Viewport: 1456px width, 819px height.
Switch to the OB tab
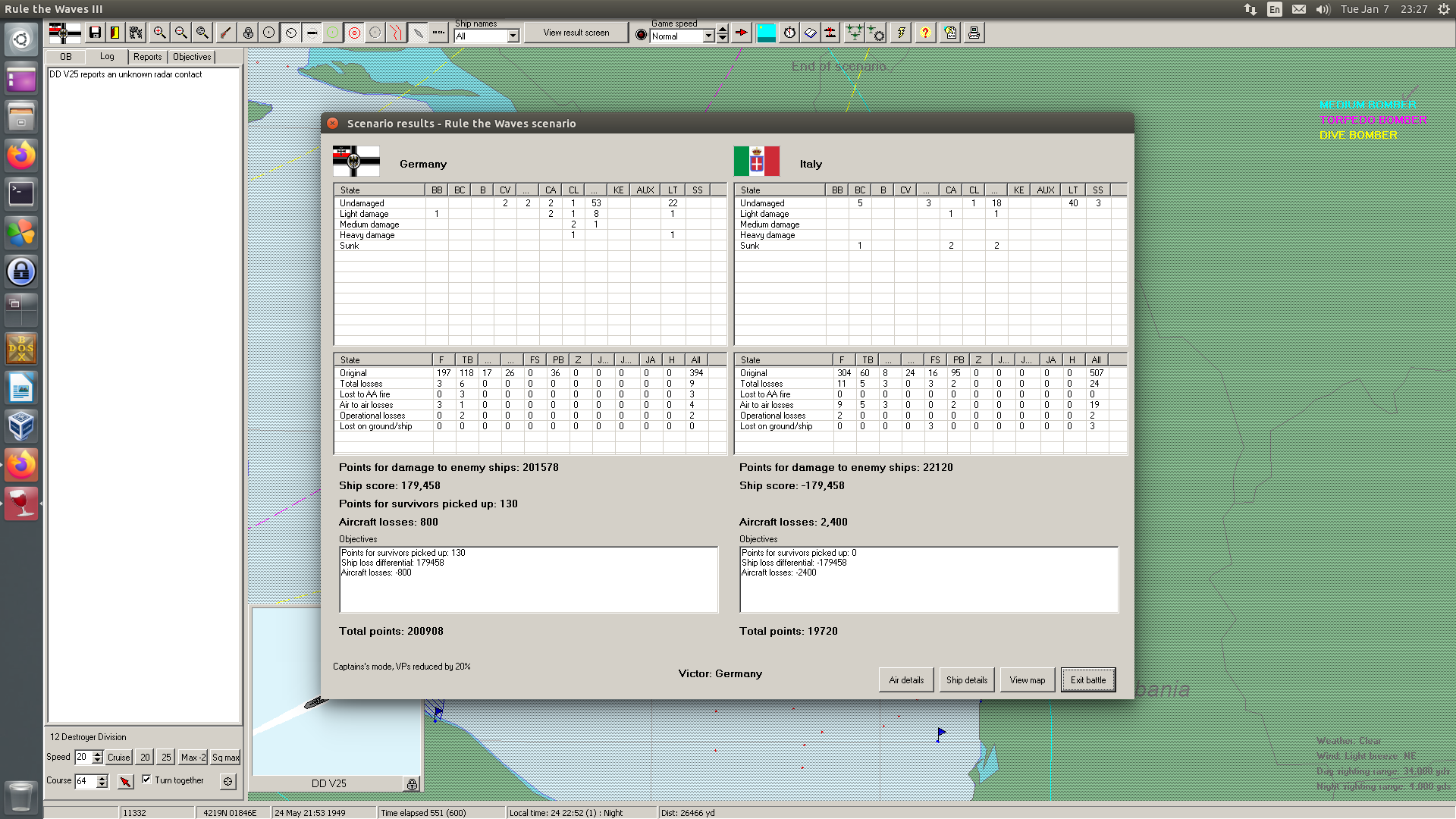coord(66,57)
